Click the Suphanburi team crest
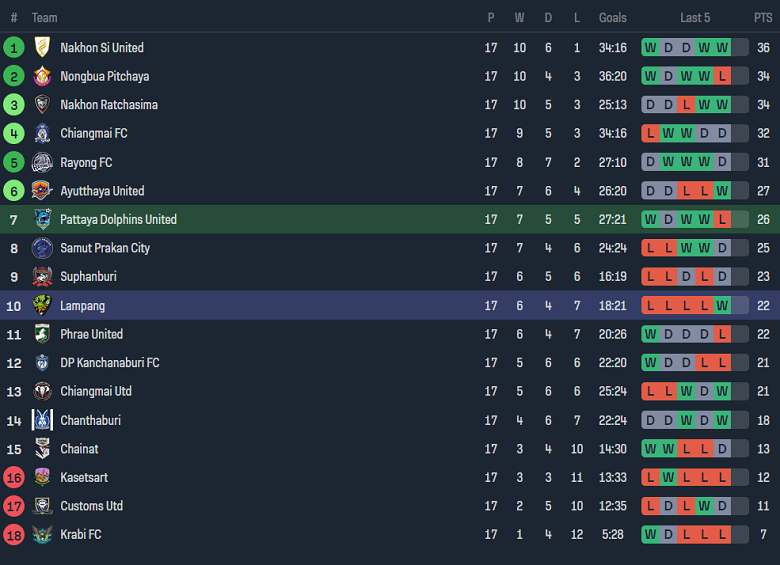Image resolution: width=780 pixels, height=565 pixels. (42, 277)
